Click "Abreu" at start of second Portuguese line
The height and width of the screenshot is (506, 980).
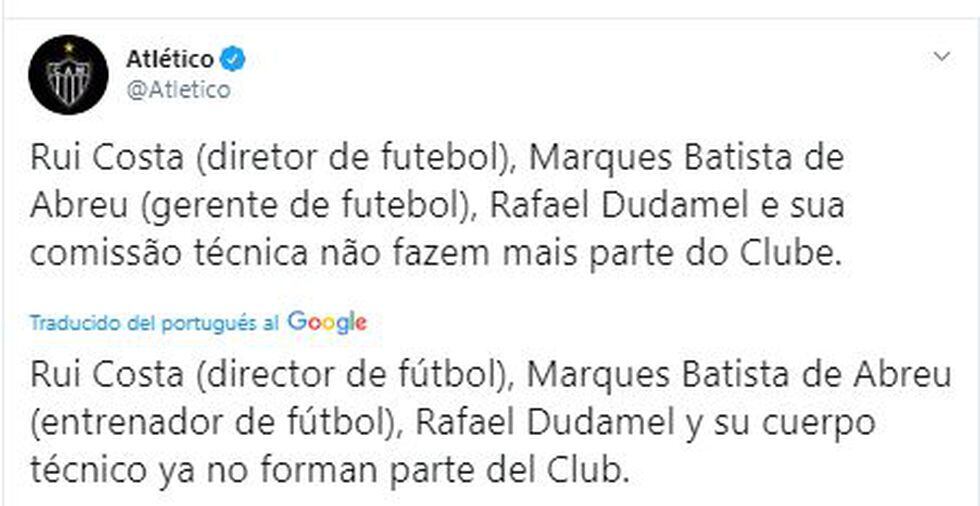coord(74,206)
